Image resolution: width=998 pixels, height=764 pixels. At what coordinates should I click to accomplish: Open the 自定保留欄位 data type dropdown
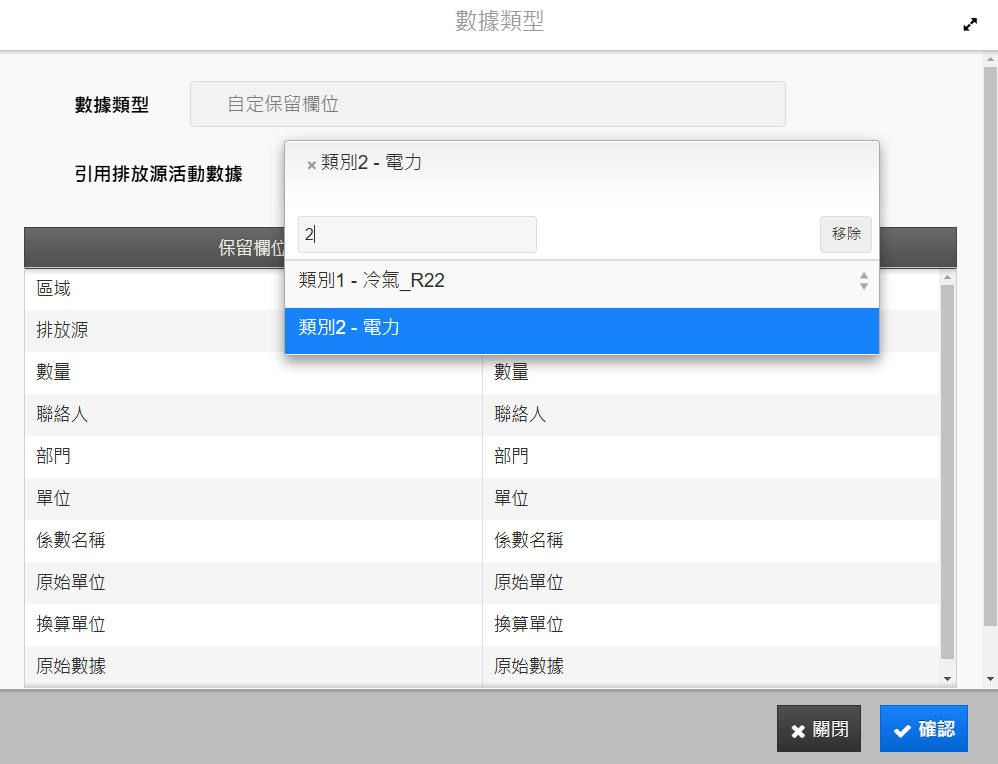pos(488,104)
